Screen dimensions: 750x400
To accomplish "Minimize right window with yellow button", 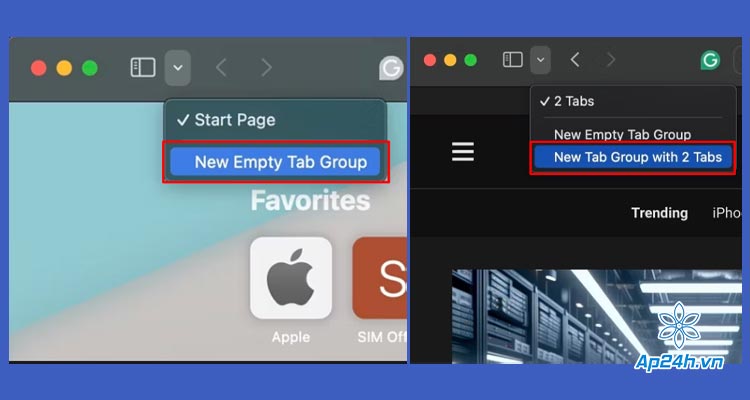I will [x=450, y=60].
